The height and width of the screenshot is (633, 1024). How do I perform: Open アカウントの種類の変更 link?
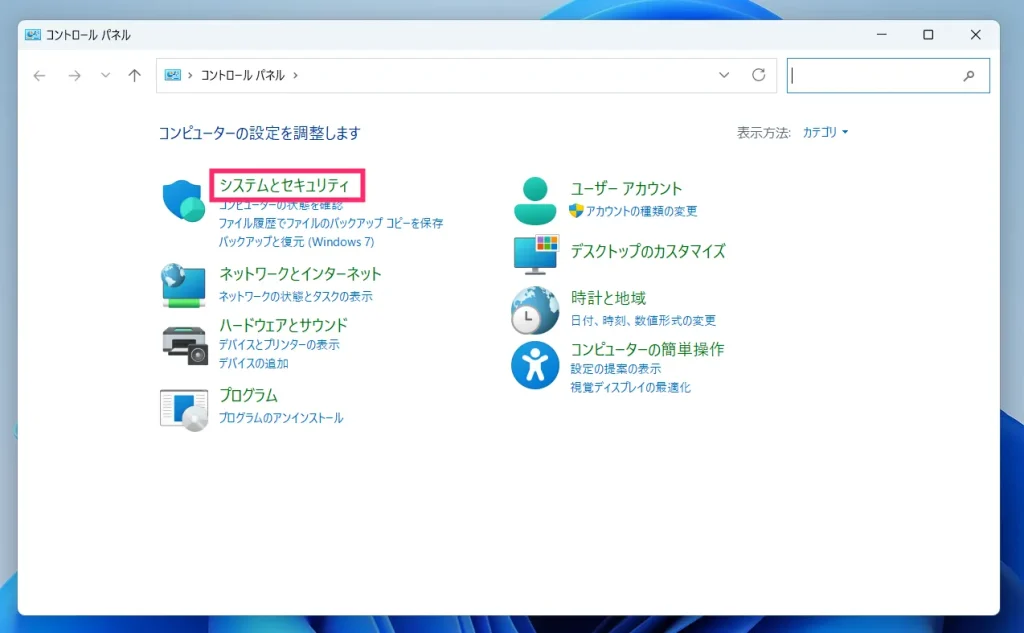(641, 211)
